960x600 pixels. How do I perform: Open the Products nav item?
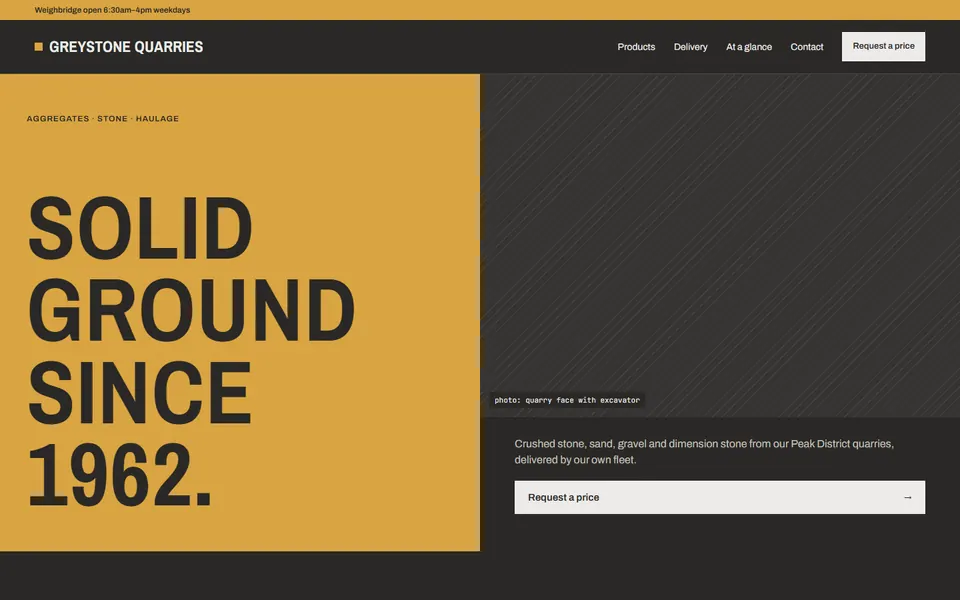tap(636, 47)
